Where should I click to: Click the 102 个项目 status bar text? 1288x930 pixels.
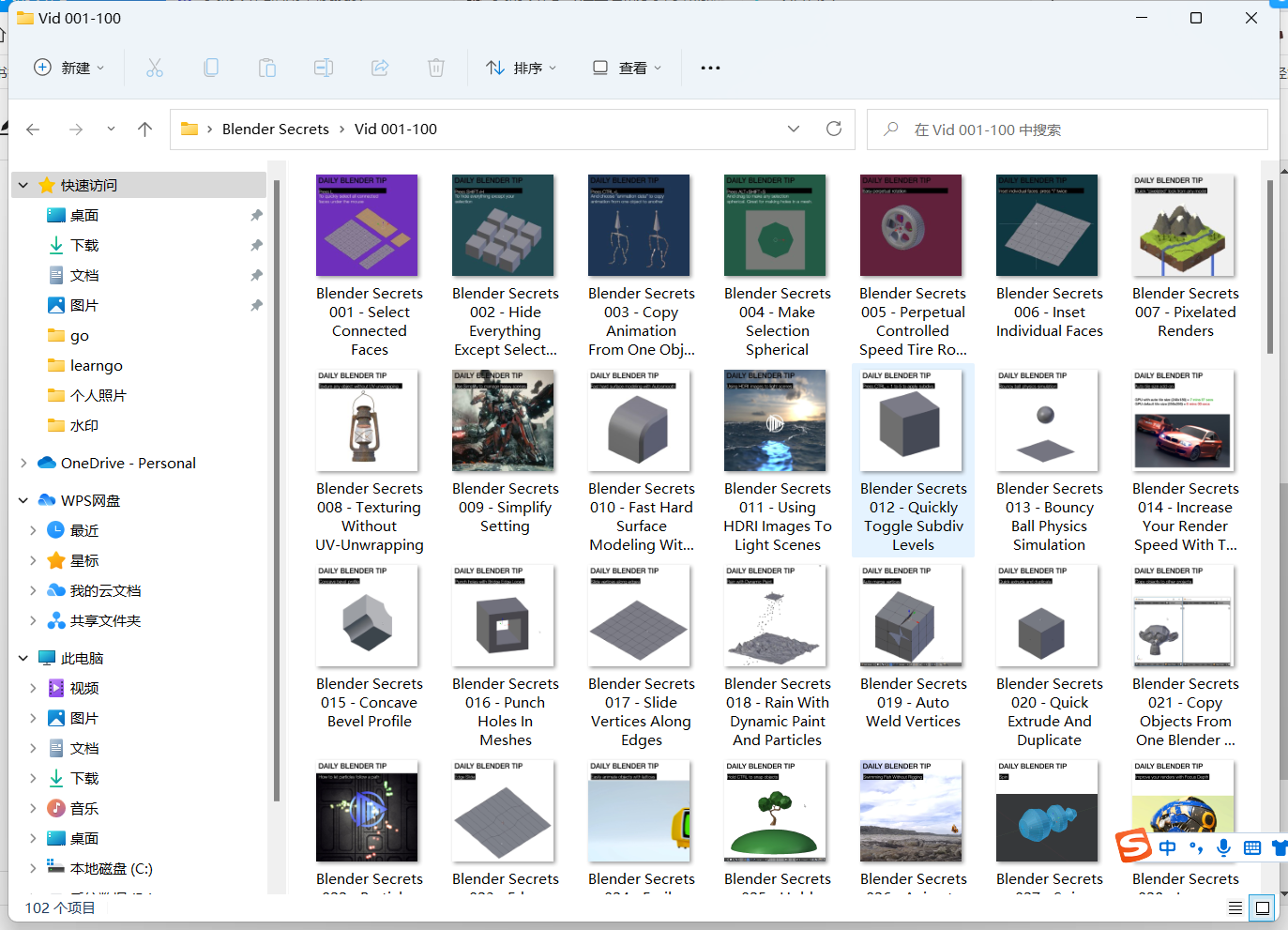(60, 907)
